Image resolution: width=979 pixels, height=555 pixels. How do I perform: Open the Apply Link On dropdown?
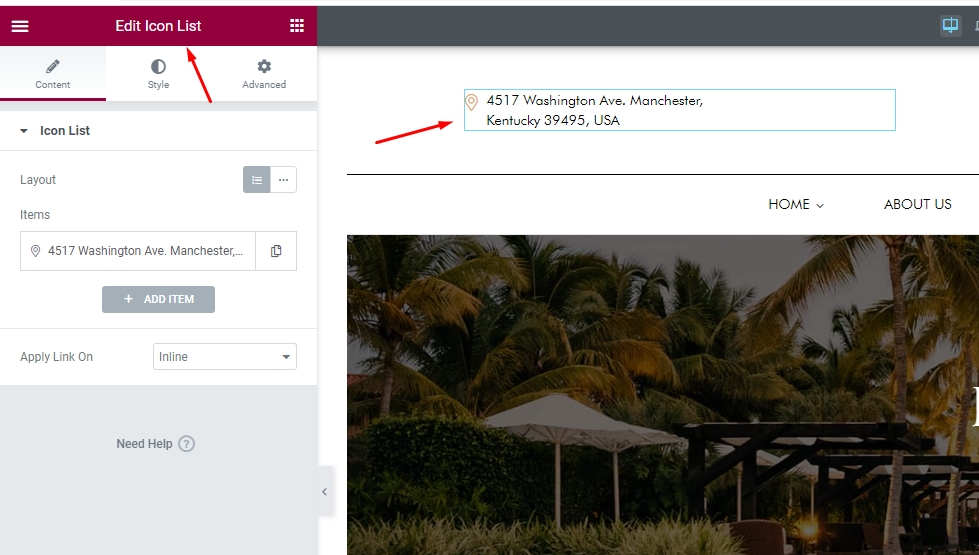point(225,357)
